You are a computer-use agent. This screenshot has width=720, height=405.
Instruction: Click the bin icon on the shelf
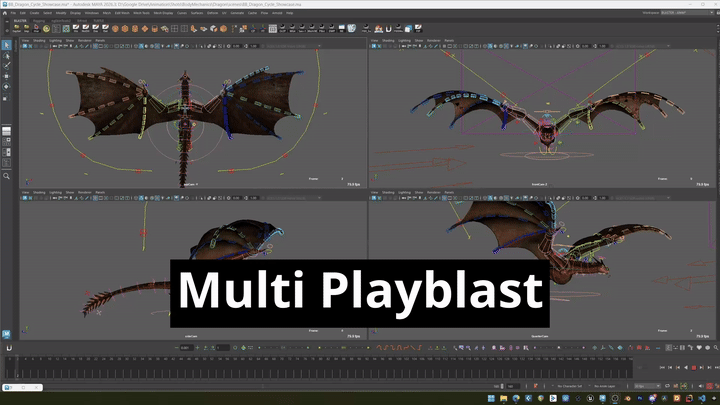point(352,28)
